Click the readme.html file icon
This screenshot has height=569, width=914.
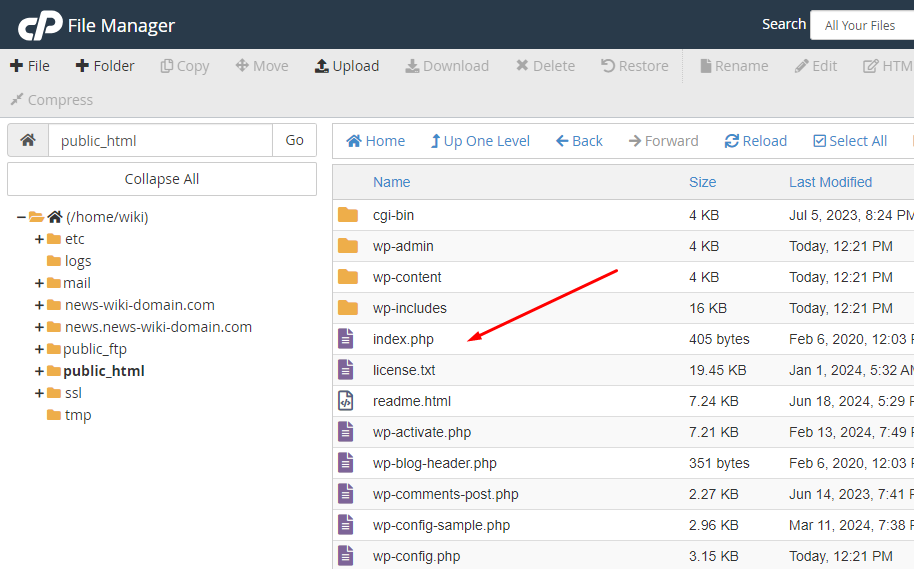coord(346,401)
